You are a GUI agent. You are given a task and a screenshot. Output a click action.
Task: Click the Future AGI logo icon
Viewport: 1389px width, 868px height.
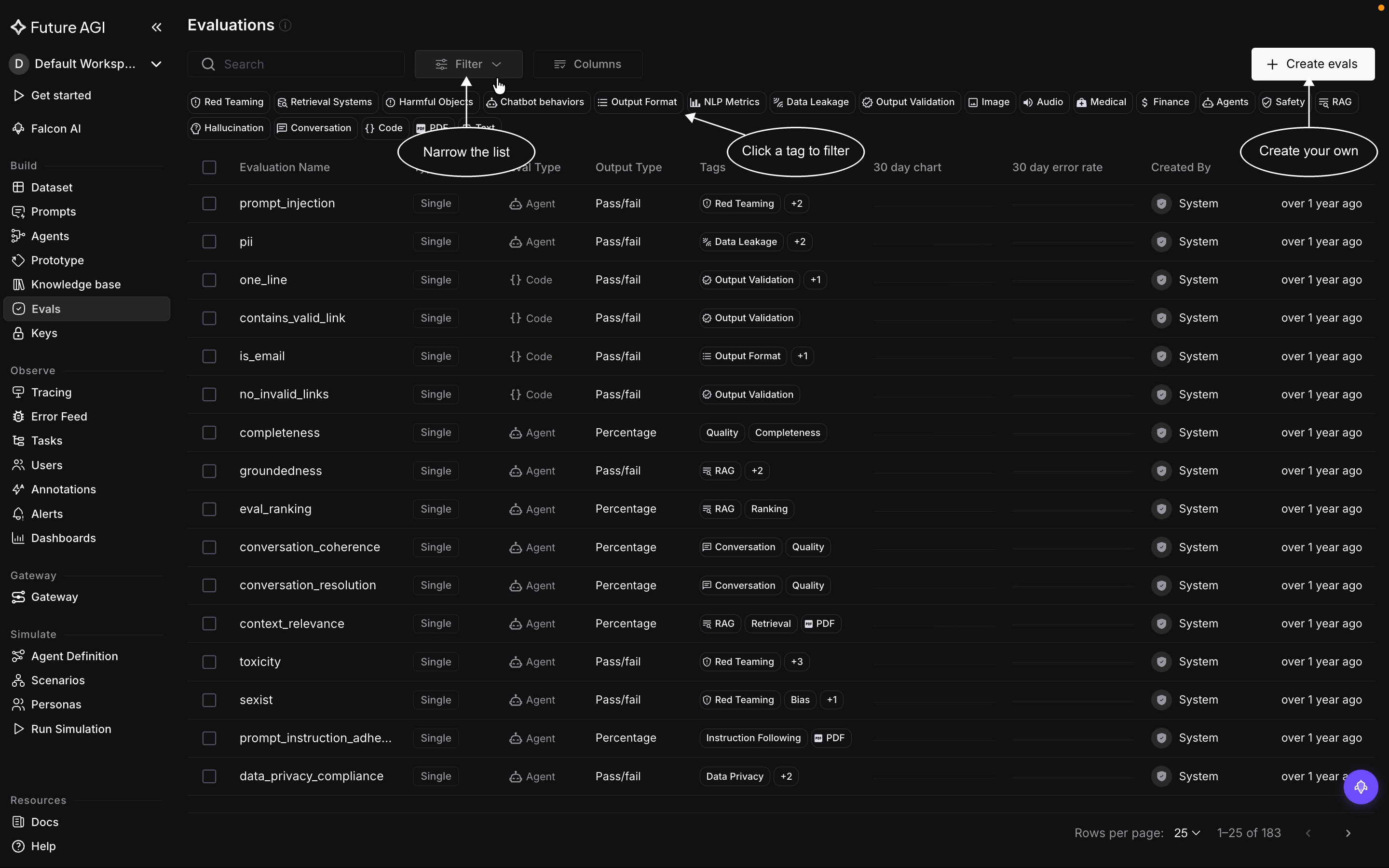(18, 27)
